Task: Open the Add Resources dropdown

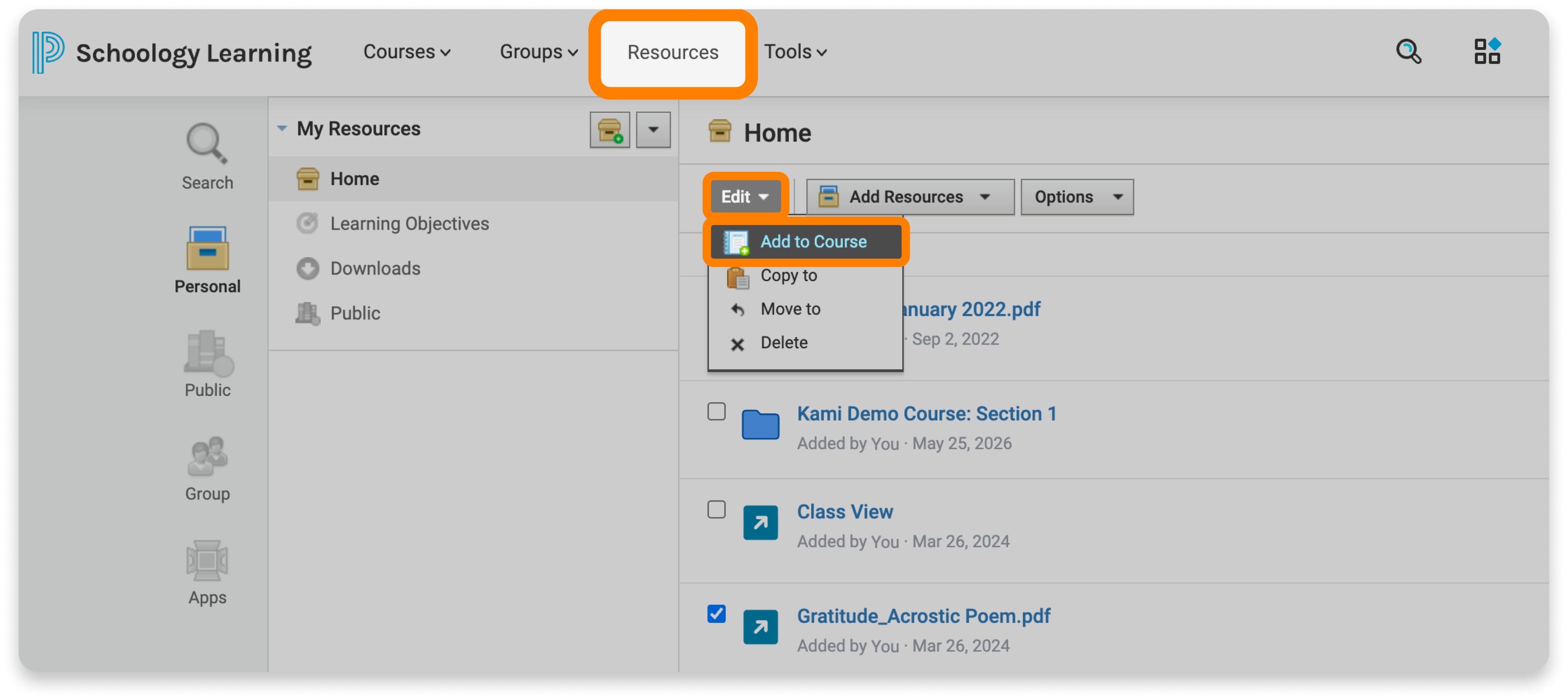Action: (x=909, y=197)
